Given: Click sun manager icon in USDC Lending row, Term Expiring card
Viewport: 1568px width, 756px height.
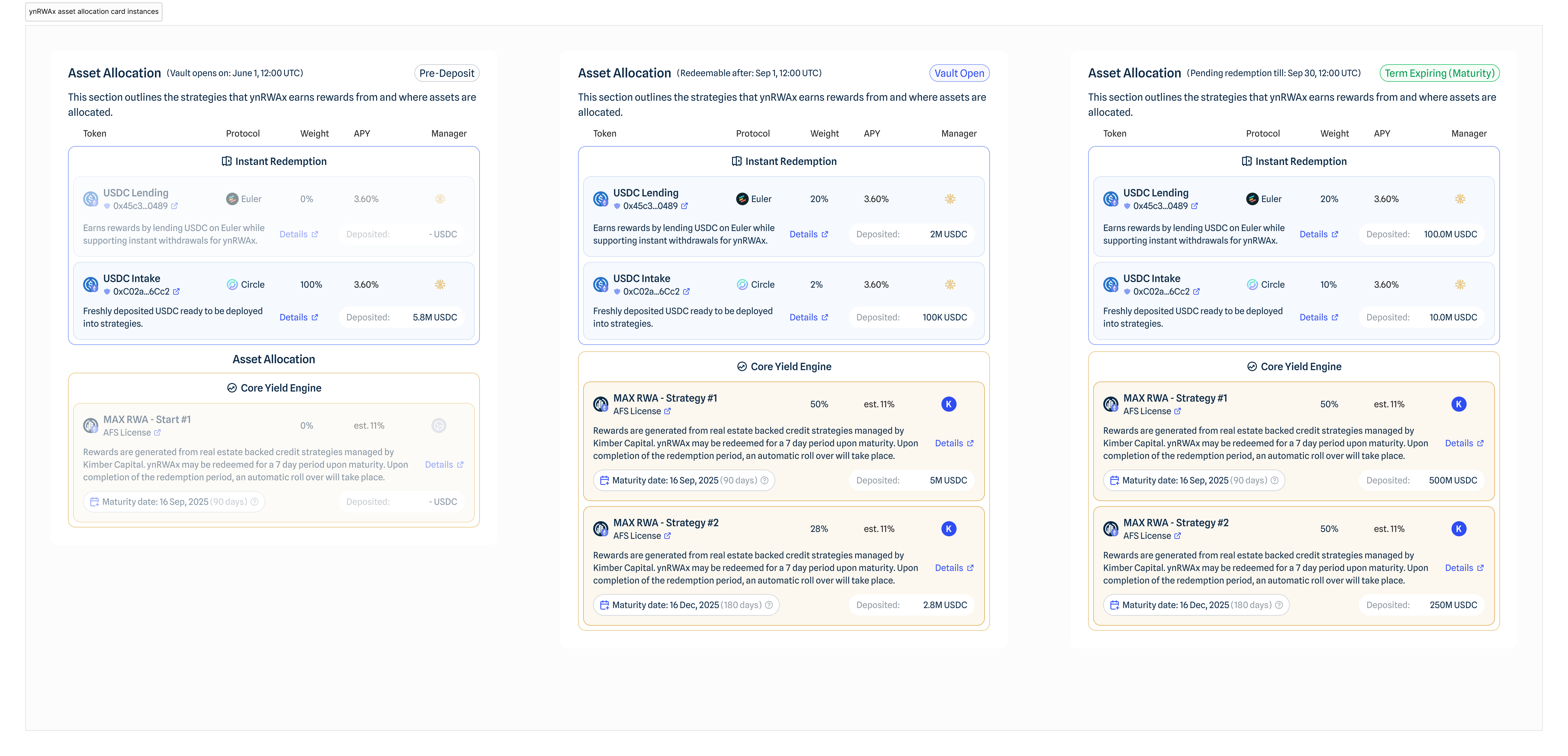Looking at the screenshot, I should [1460, 199].
